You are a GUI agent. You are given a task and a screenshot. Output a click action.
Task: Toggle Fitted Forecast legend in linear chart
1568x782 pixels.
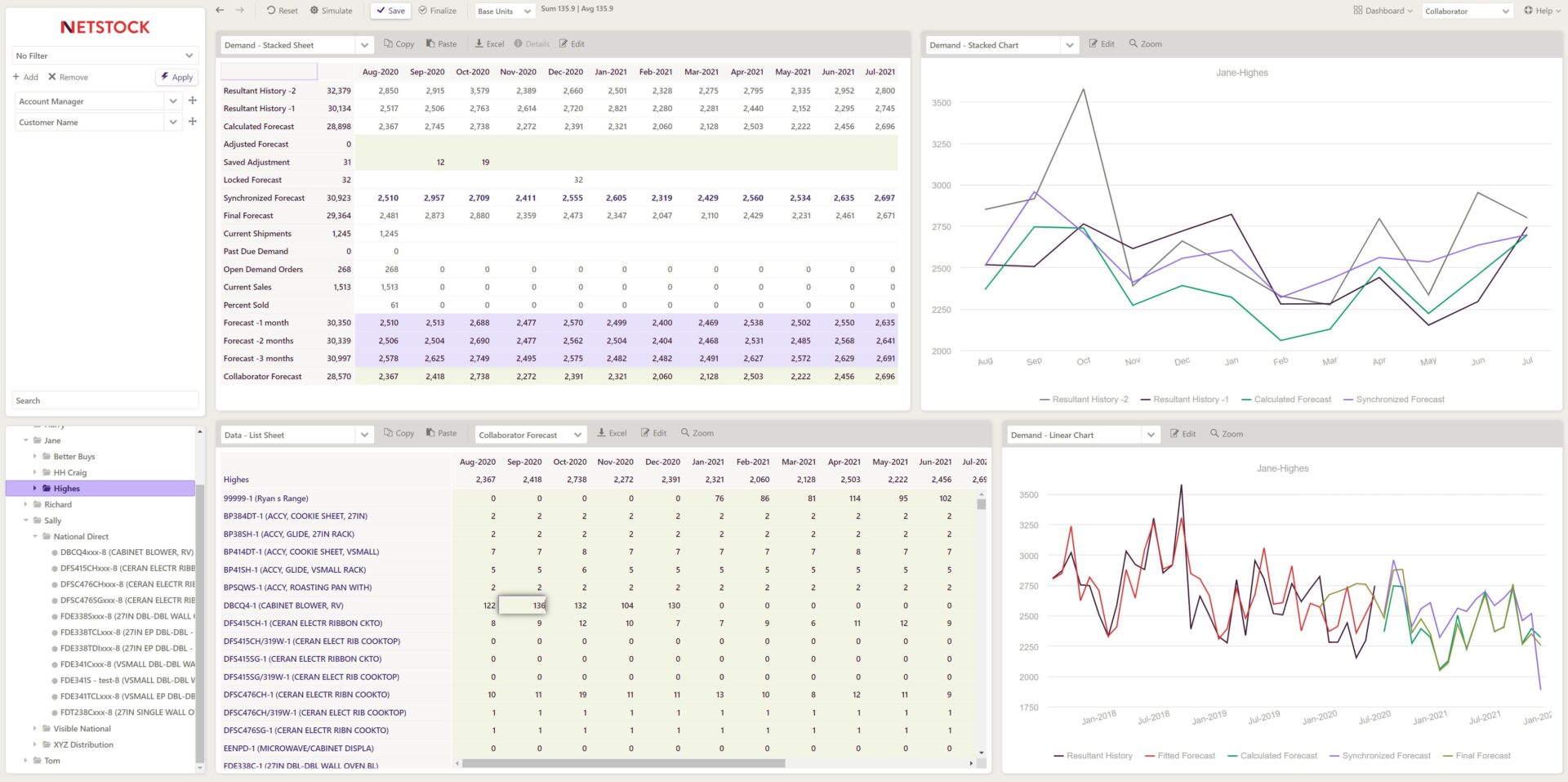[1180, 756]
